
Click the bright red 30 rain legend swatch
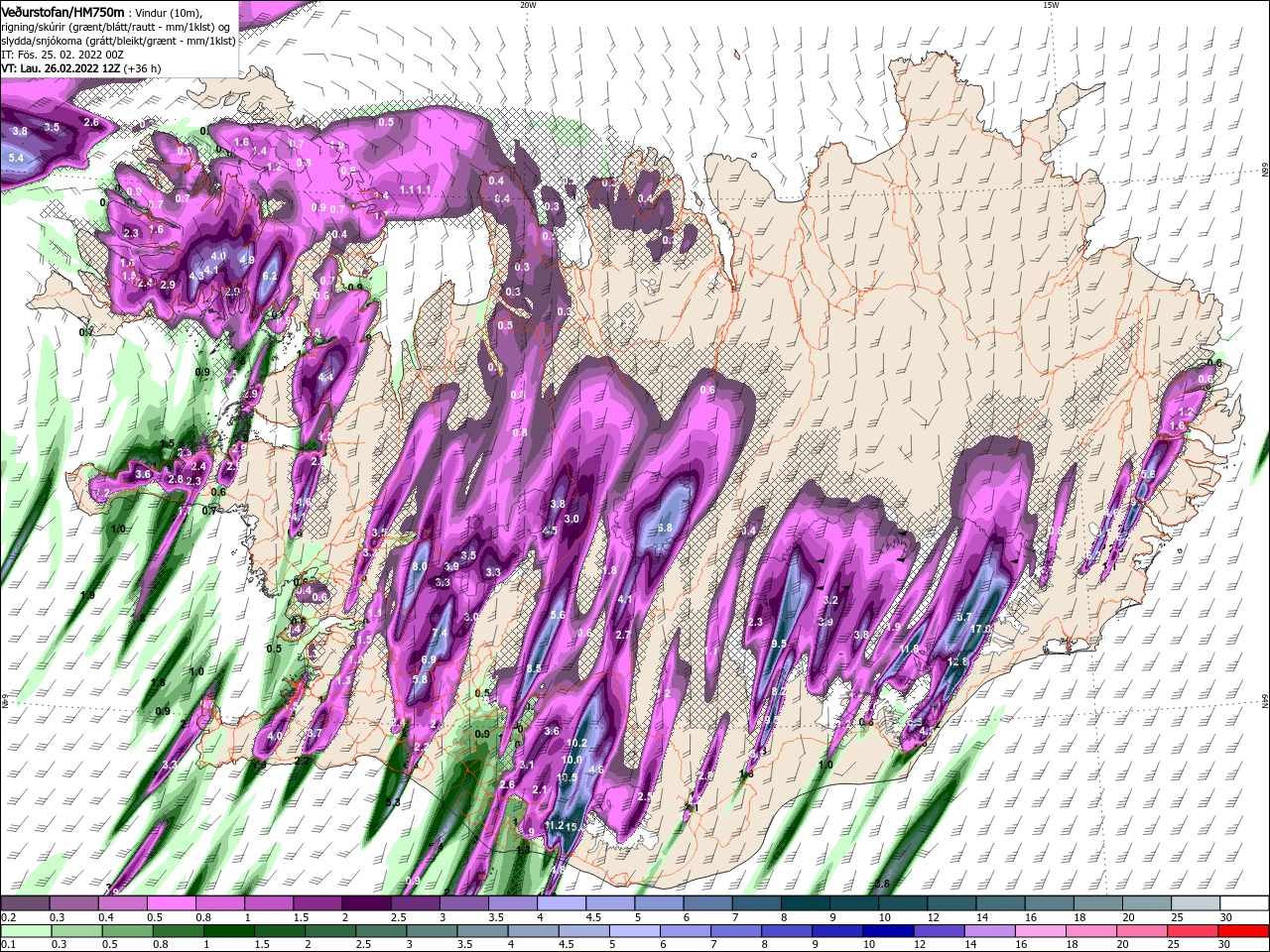pos(1243,931)
